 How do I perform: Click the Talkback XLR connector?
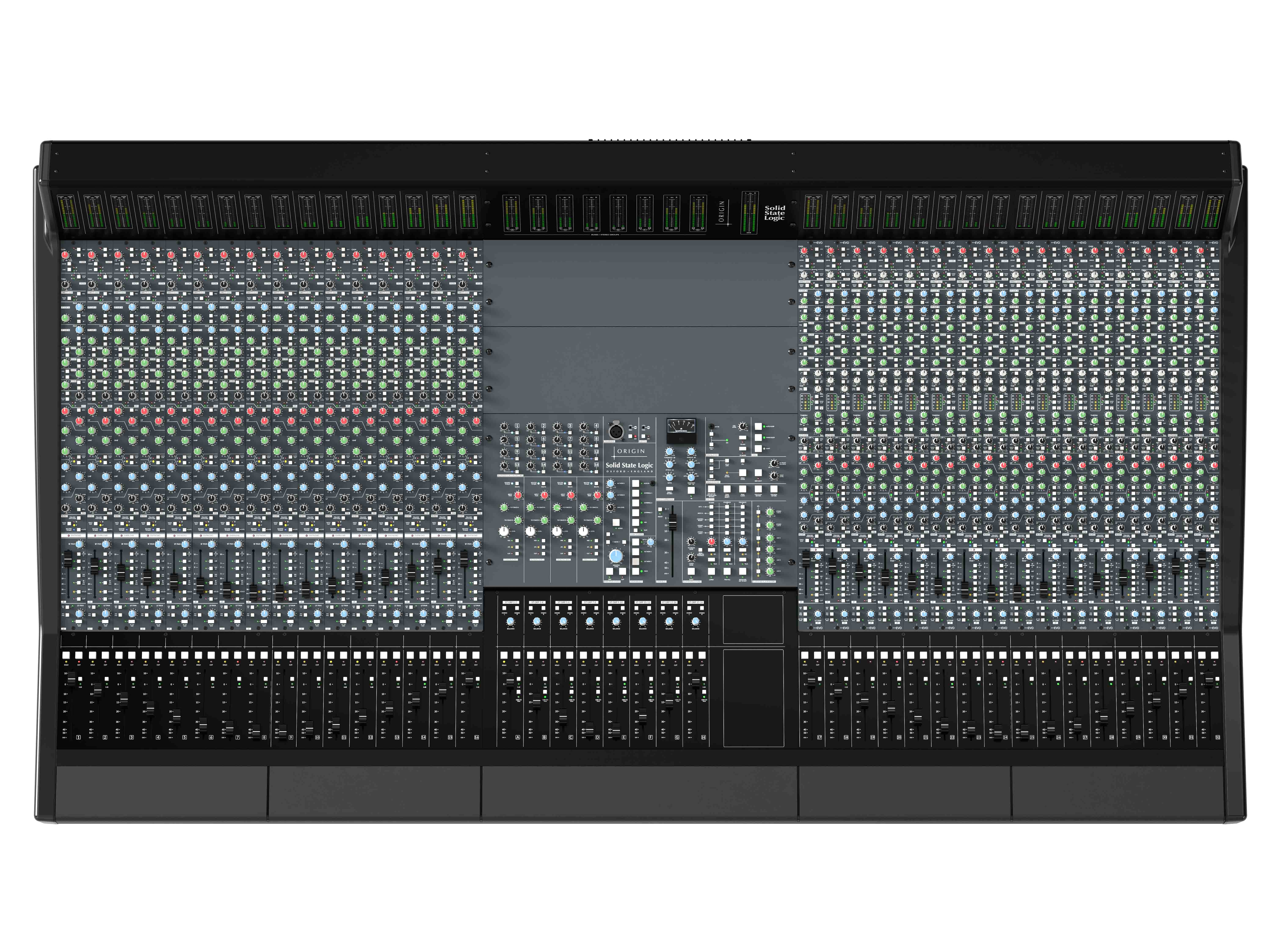point(616,432)
